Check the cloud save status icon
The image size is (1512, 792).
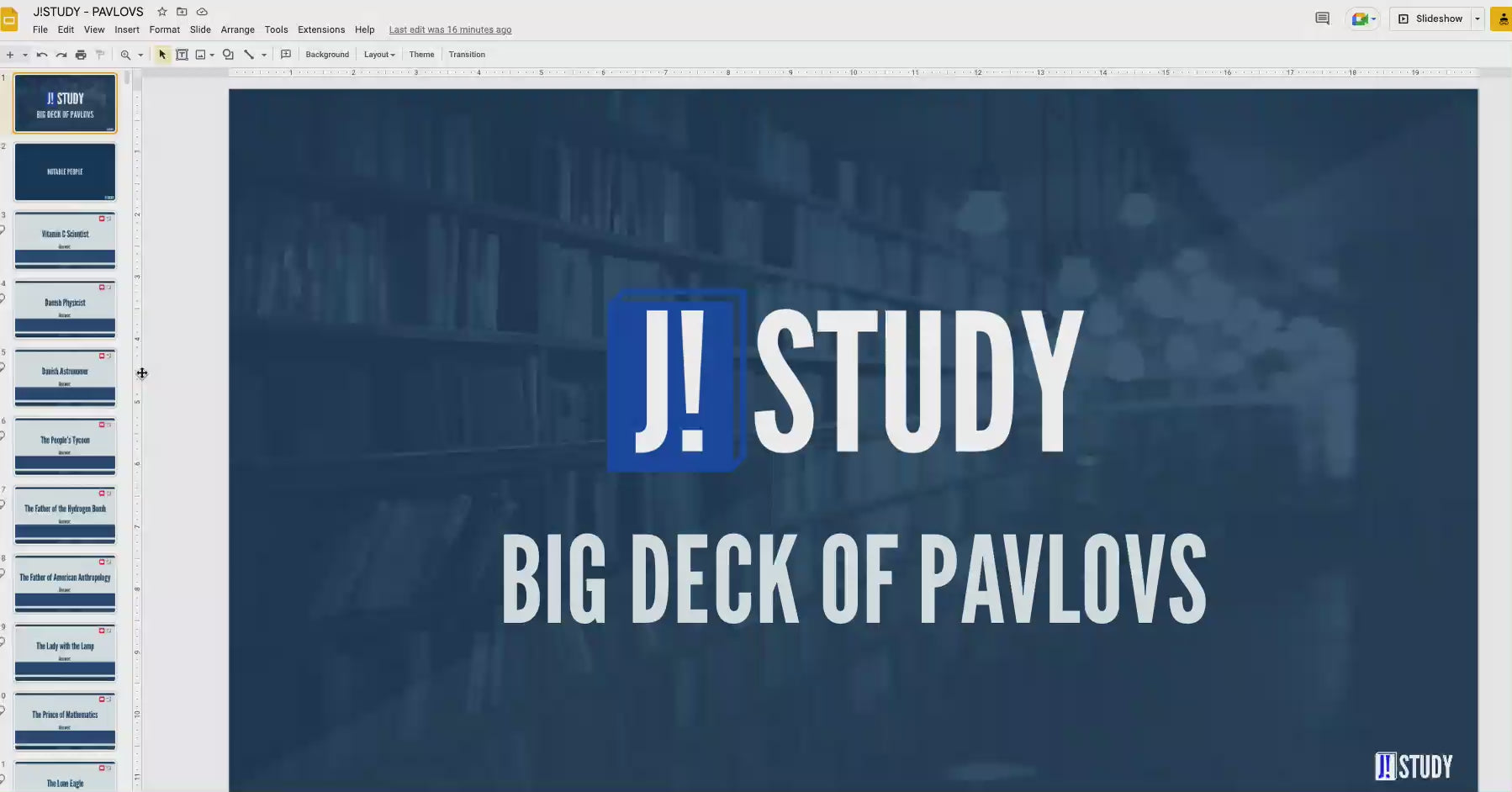click(x=202, y=12)
